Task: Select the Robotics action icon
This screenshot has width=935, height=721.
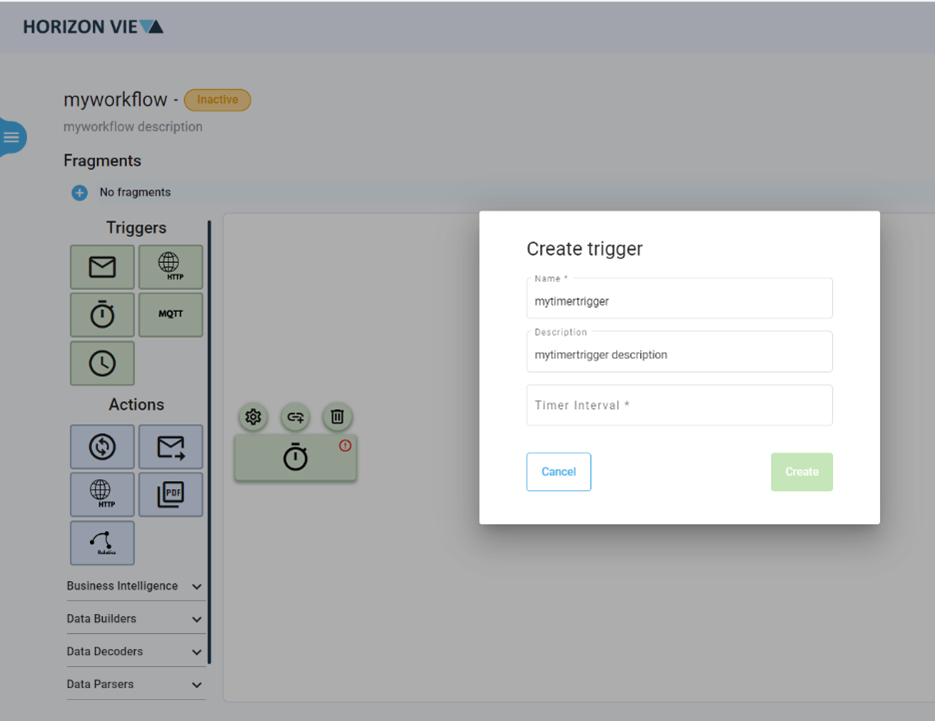Action: (x=102, y=542)
